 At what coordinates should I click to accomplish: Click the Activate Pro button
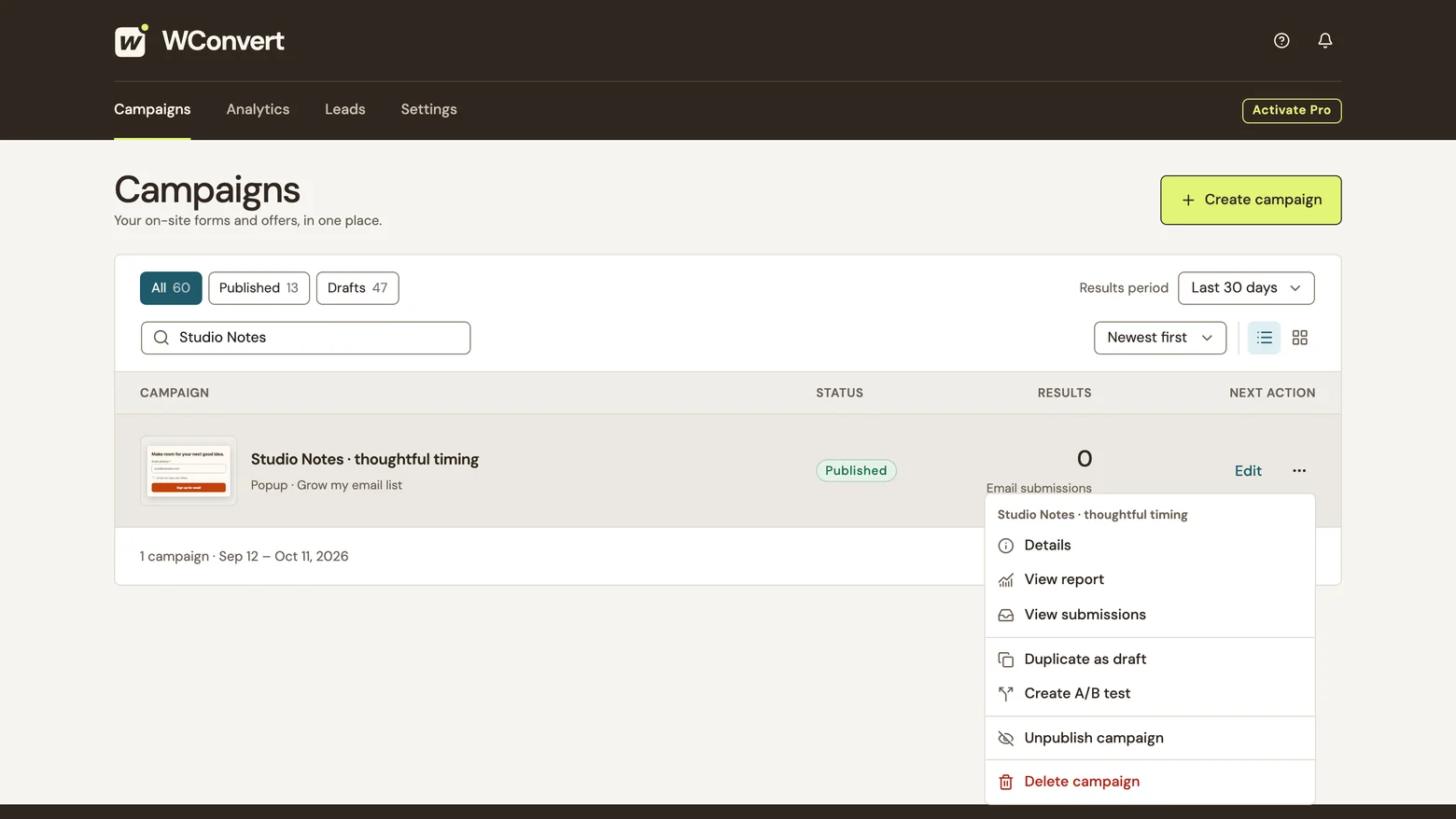pyautogui.click(x=1292, y=110)
